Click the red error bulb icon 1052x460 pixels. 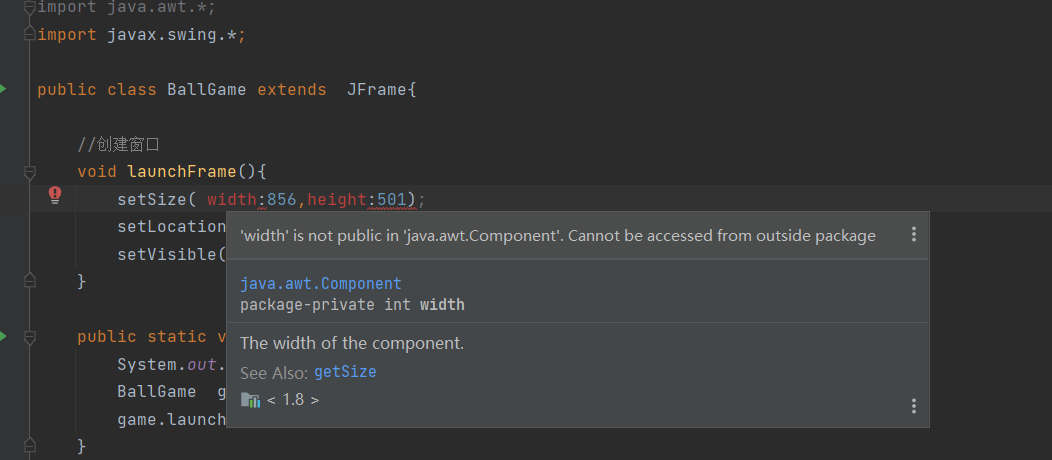coord(55,195)
